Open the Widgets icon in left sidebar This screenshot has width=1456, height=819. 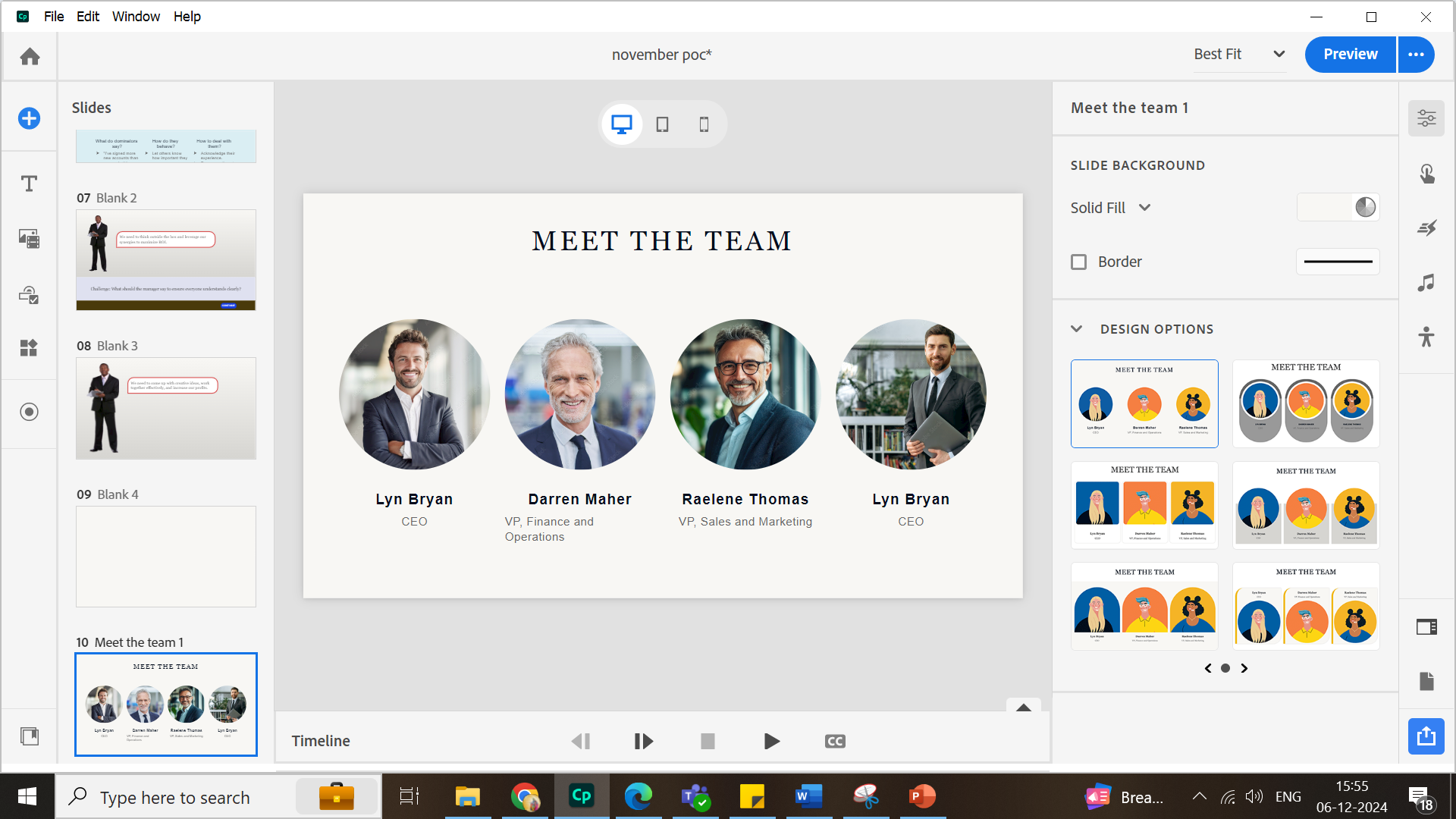29,348
